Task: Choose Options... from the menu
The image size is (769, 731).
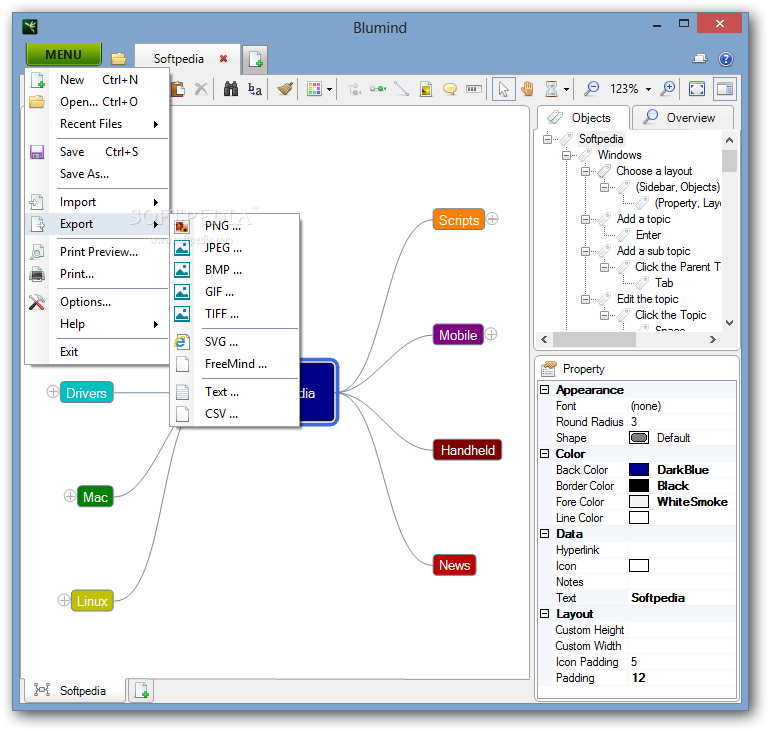Action: point(98,302)
